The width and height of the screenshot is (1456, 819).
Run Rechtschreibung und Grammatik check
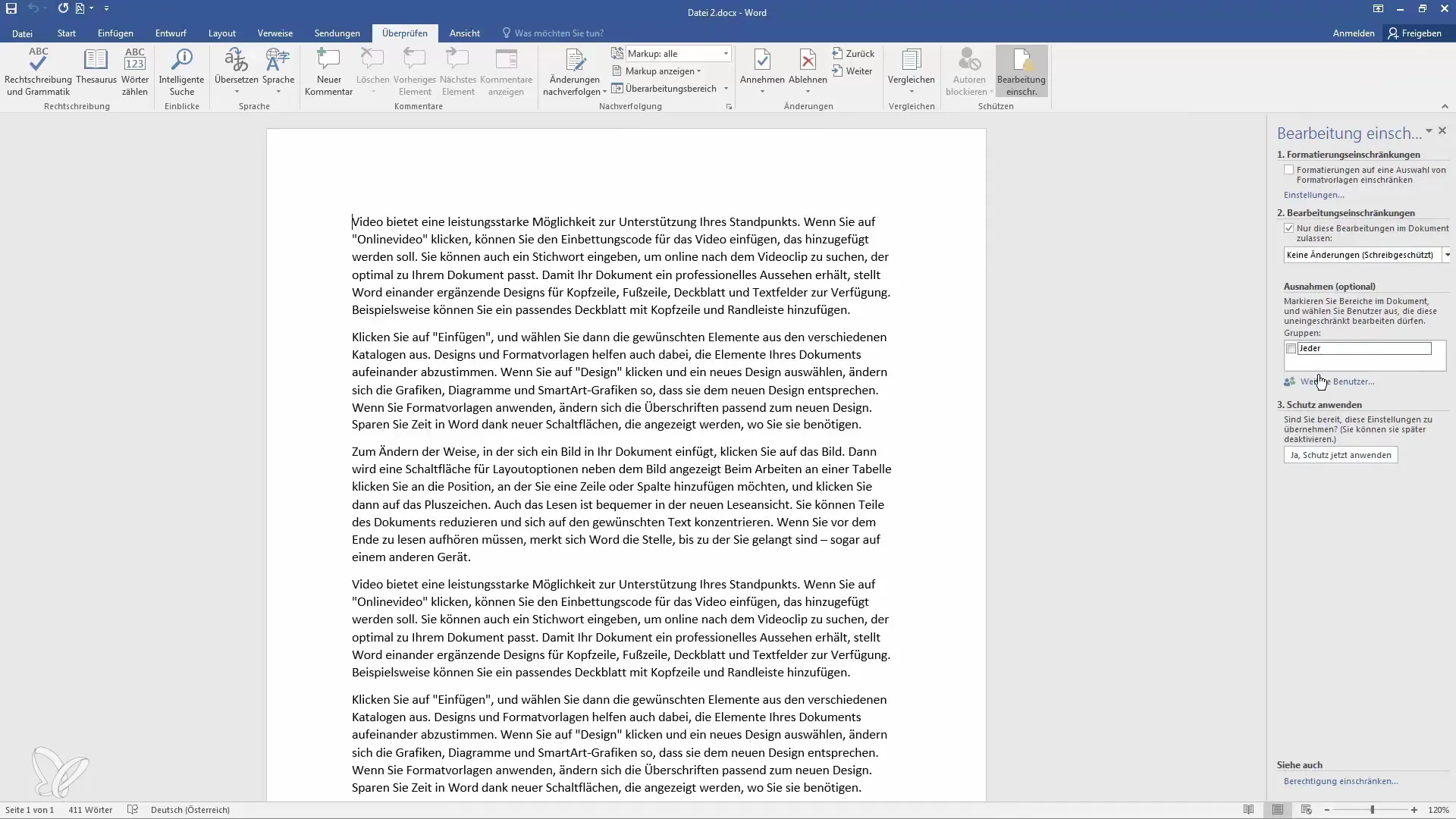click(38, 72)
